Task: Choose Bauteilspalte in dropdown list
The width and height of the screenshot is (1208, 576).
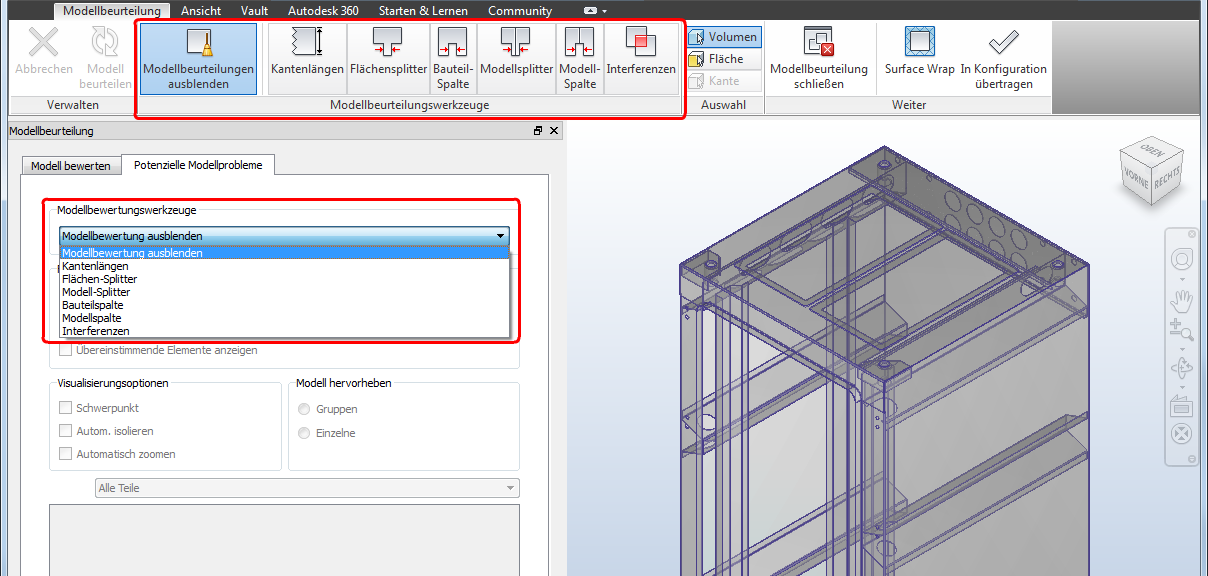Action: (x=284, y=305)
